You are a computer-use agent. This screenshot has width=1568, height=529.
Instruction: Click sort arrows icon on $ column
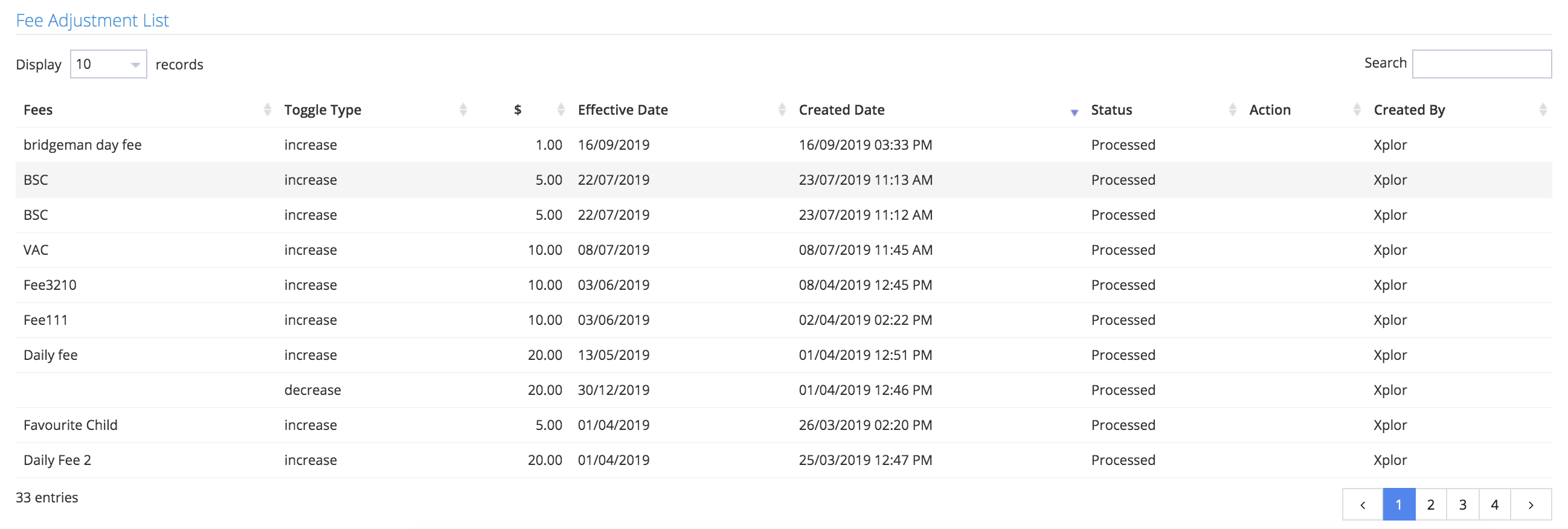click(x=561, y=109)
